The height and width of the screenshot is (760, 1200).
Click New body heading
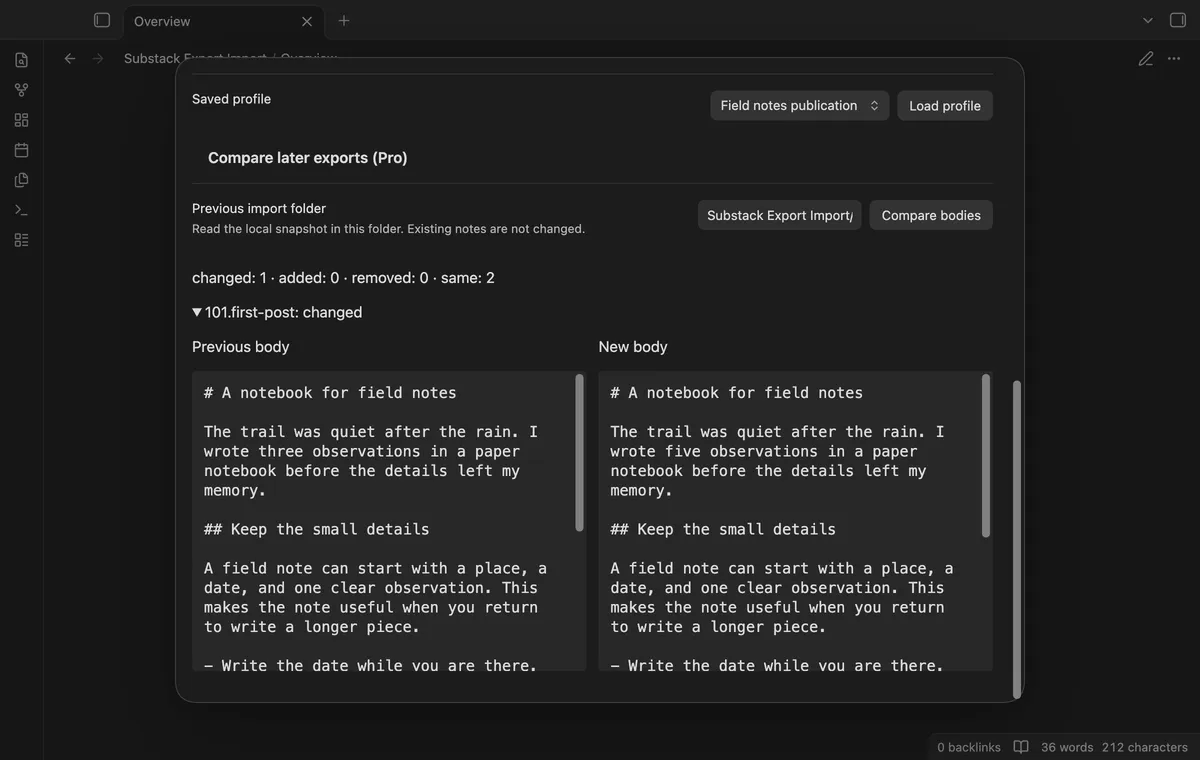coord(633,347)
